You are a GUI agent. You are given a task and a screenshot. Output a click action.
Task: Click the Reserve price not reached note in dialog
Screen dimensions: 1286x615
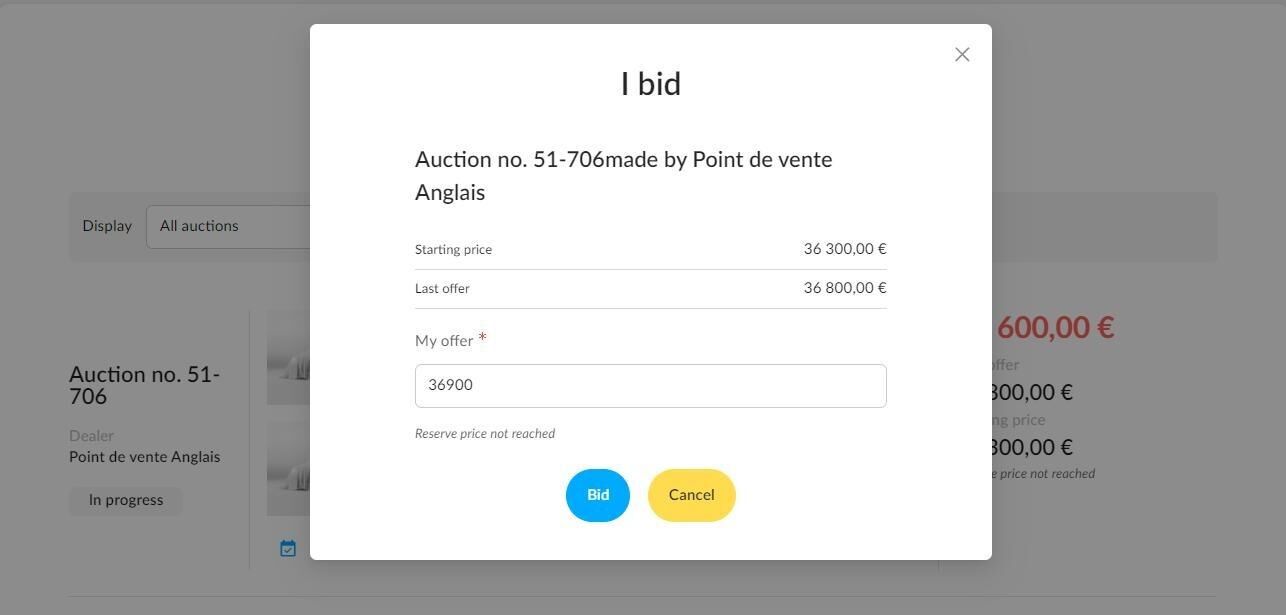(485, 434)
